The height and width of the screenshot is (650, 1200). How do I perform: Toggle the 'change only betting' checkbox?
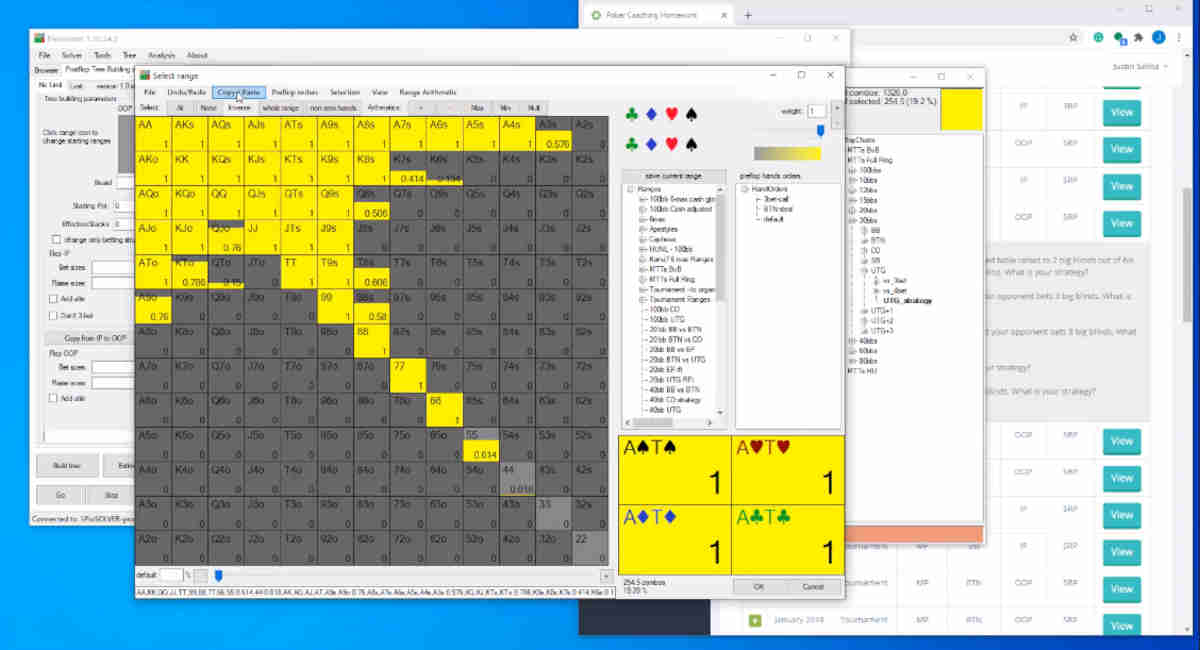click(x=56, y=239)
